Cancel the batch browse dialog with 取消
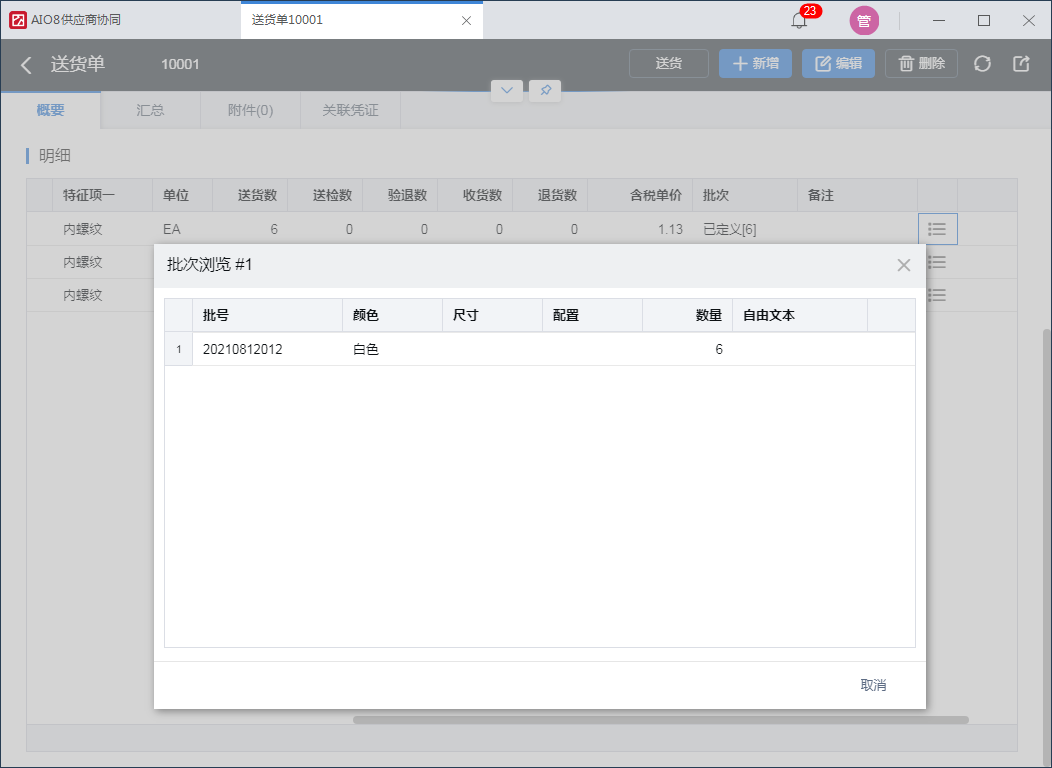Image resolution: width=1052 pixels, height=768 pixels. pyautogui.click(x=874, y=685)
